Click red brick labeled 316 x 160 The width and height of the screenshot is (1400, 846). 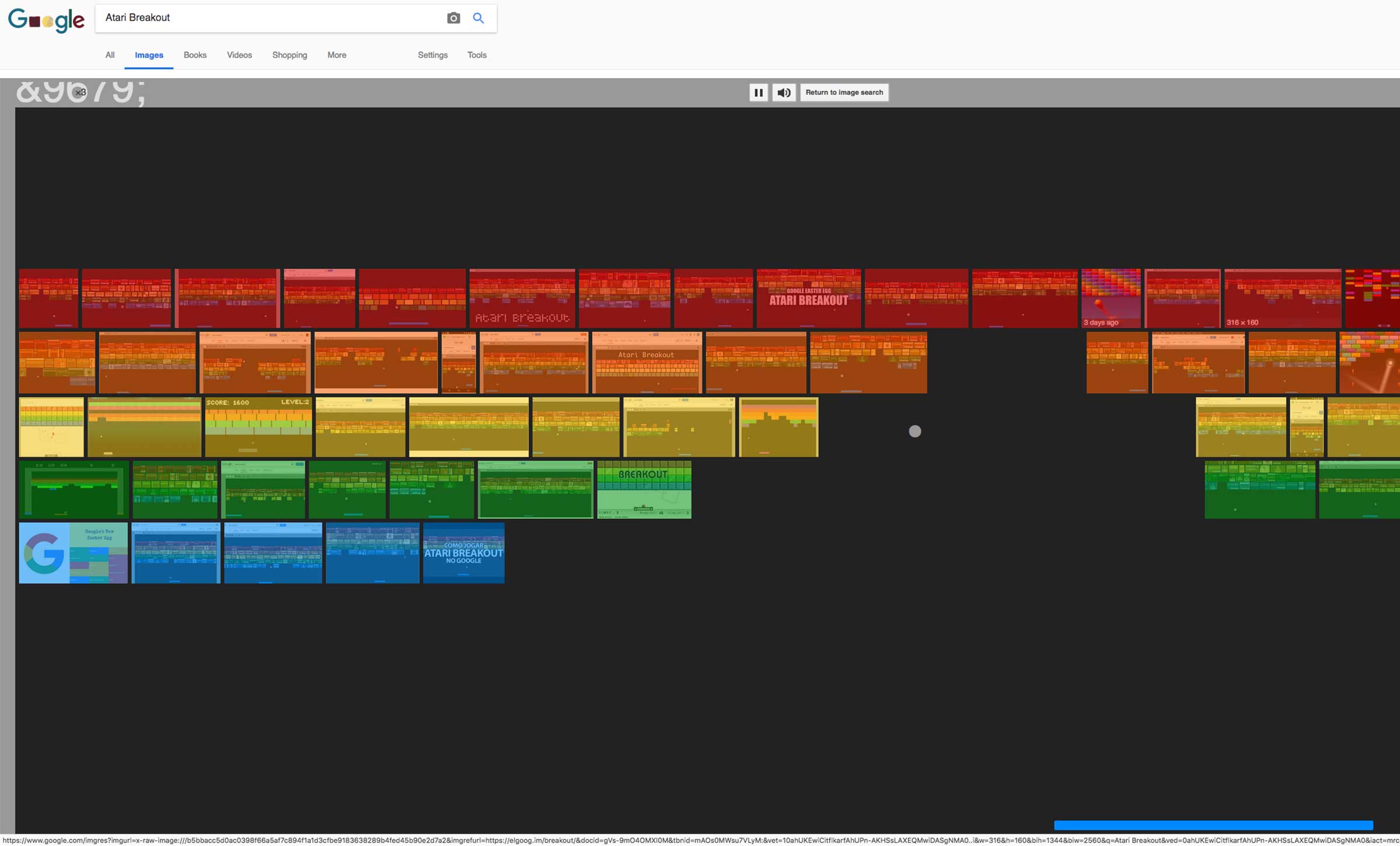click(1283, 298)
